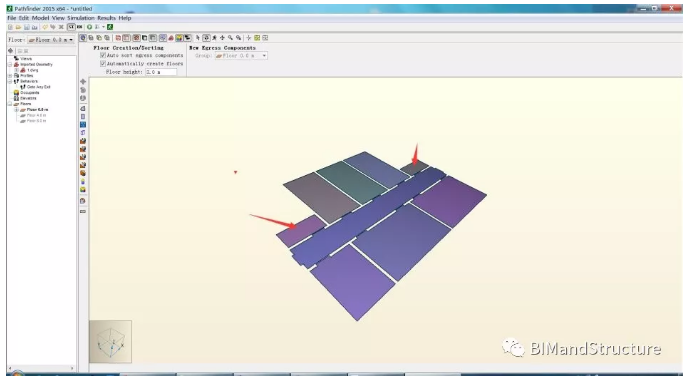
Task: Select the rectangular room drawing tool
Action: pyautogui.click(x=83, y=117)
